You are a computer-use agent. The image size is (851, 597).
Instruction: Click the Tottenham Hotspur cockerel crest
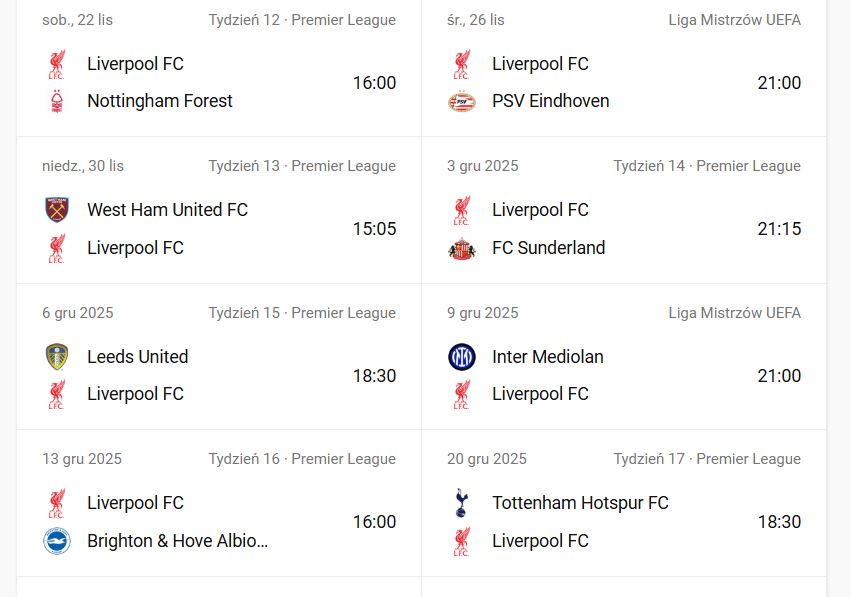462,503
